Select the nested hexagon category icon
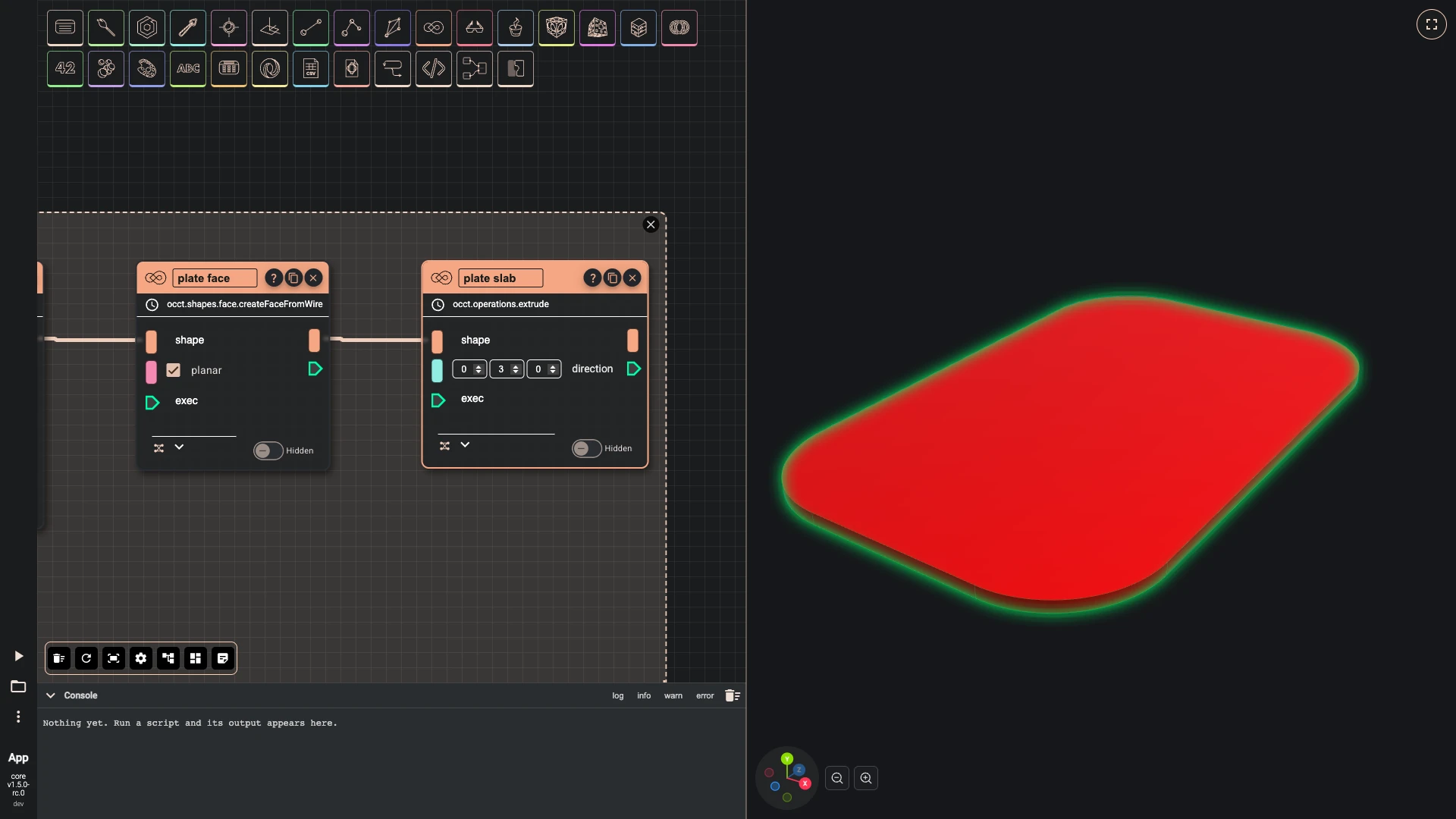The height and width of the screenshot is (819, 1456). tap(147, 27)
